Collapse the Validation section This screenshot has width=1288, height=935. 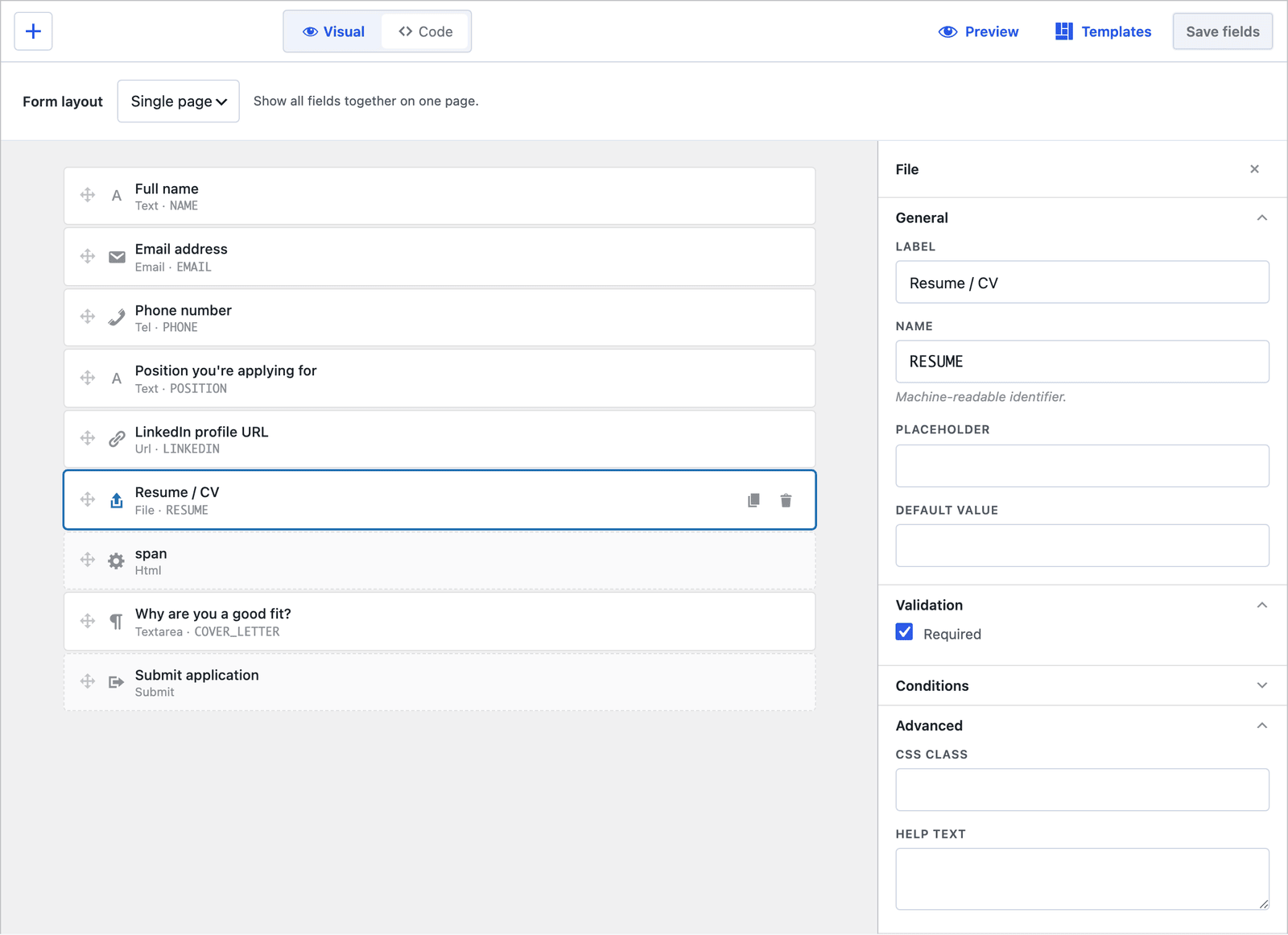tap(1261, 606)
